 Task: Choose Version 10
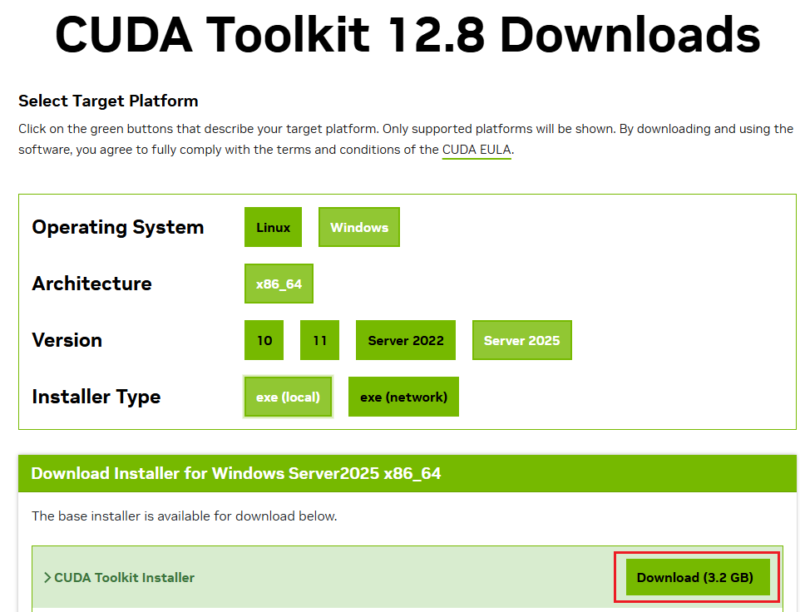point(263,340)
